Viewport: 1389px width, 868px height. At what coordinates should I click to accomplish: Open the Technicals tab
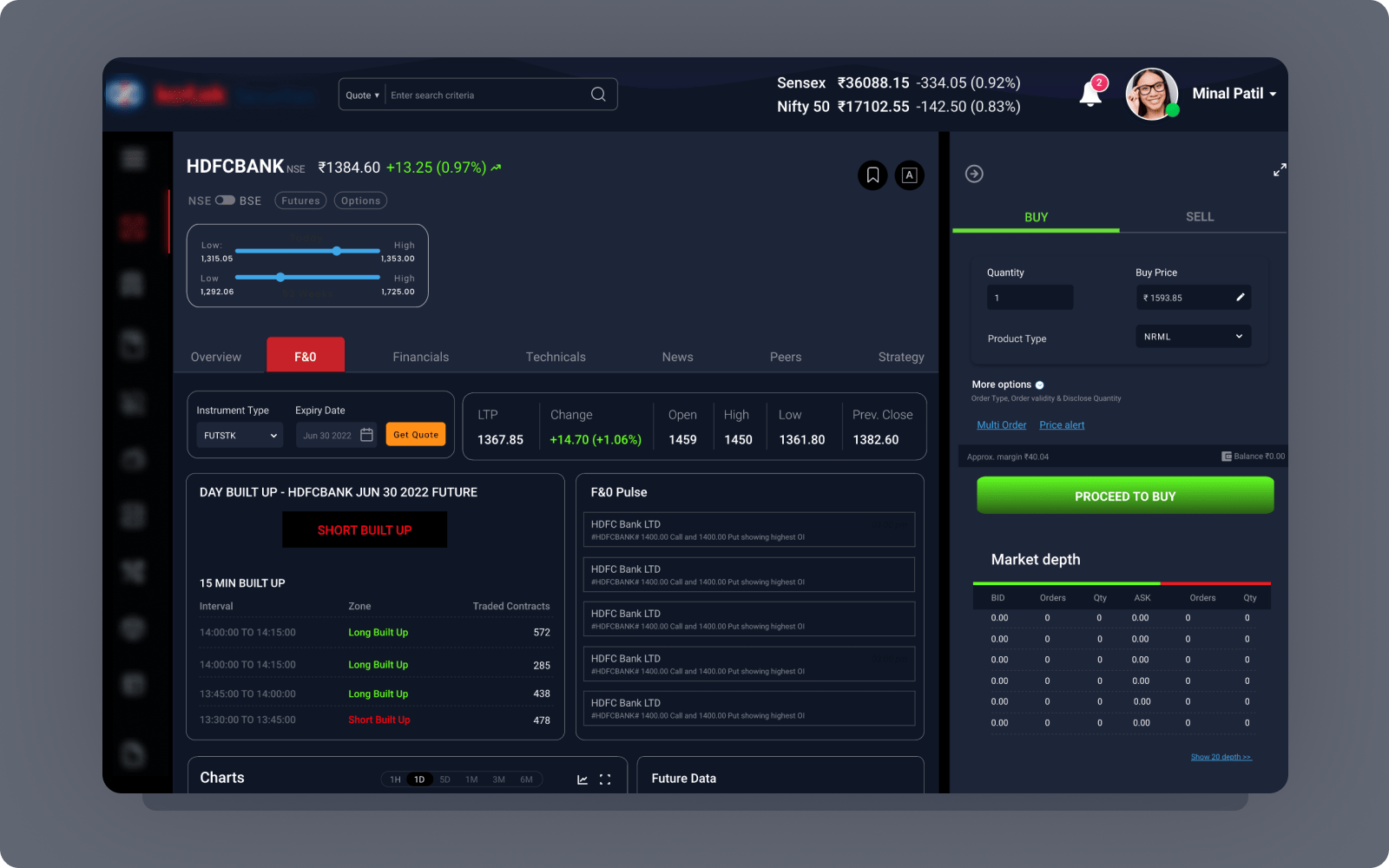[x=556, y=357]
